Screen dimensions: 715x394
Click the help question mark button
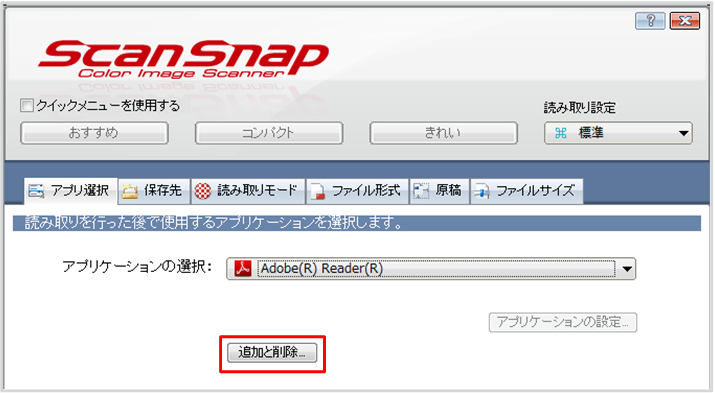pos(650,21)
